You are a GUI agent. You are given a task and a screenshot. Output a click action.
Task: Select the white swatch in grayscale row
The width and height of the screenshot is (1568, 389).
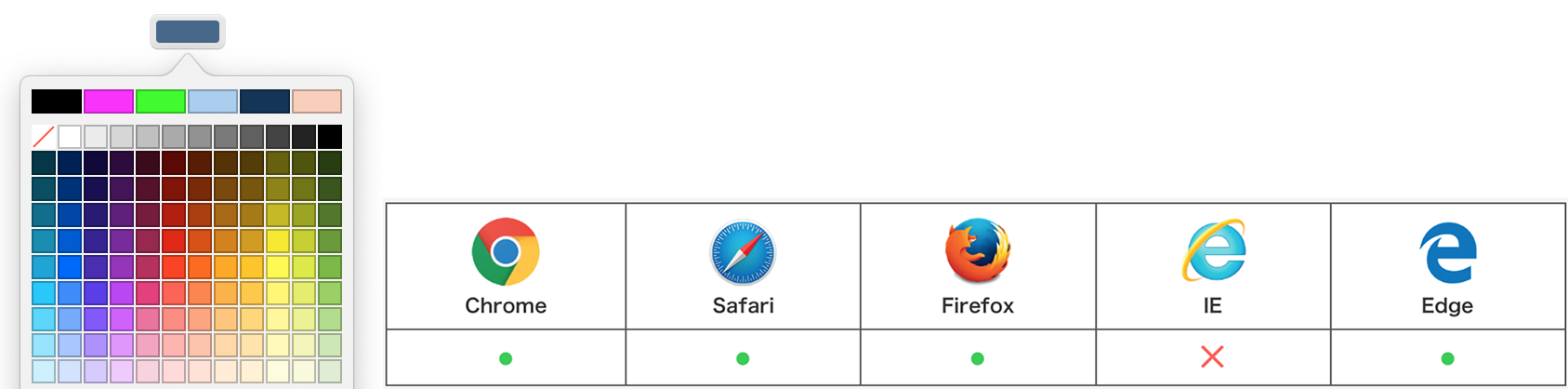(70, 137)
